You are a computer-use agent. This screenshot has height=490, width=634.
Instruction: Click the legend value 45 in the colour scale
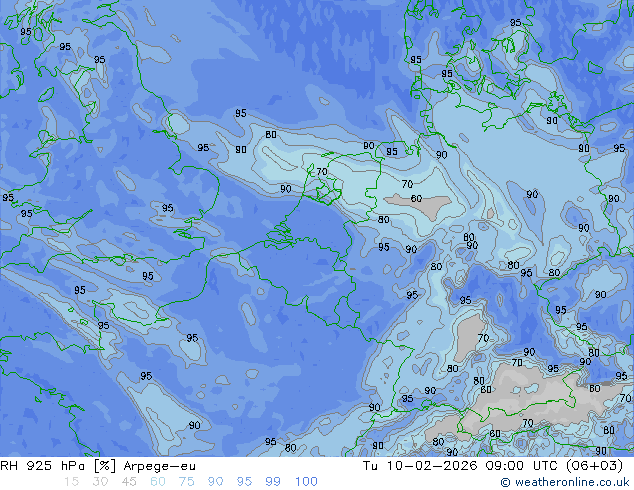coord(129,482)
